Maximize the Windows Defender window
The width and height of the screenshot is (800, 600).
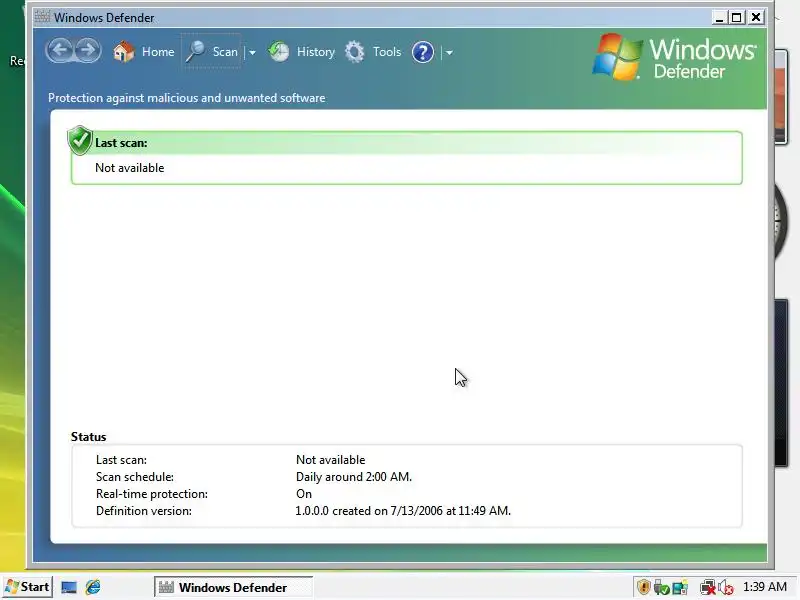coord(736,18)
